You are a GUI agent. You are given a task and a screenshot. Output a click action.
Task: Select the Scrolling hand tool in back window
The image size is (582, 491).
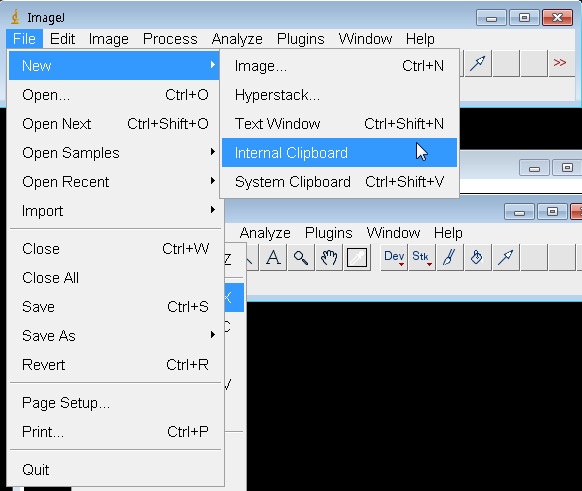pos(329,257)
